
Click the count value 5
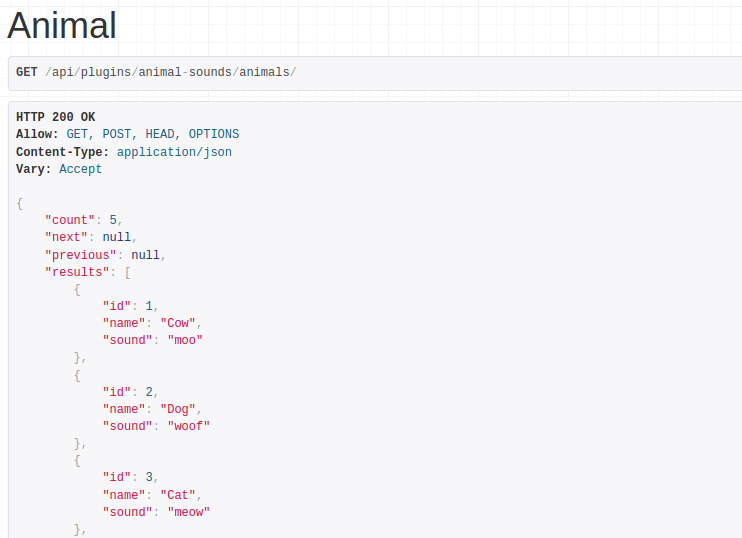tap(113, 220)
